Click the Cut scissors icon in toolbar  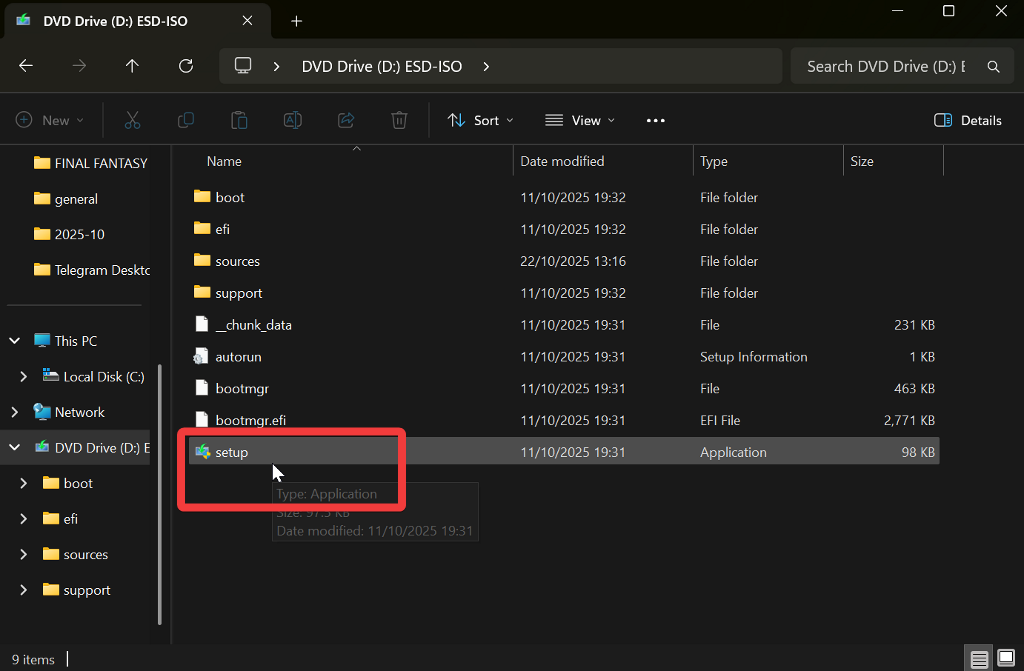click(x=132, y=120)
